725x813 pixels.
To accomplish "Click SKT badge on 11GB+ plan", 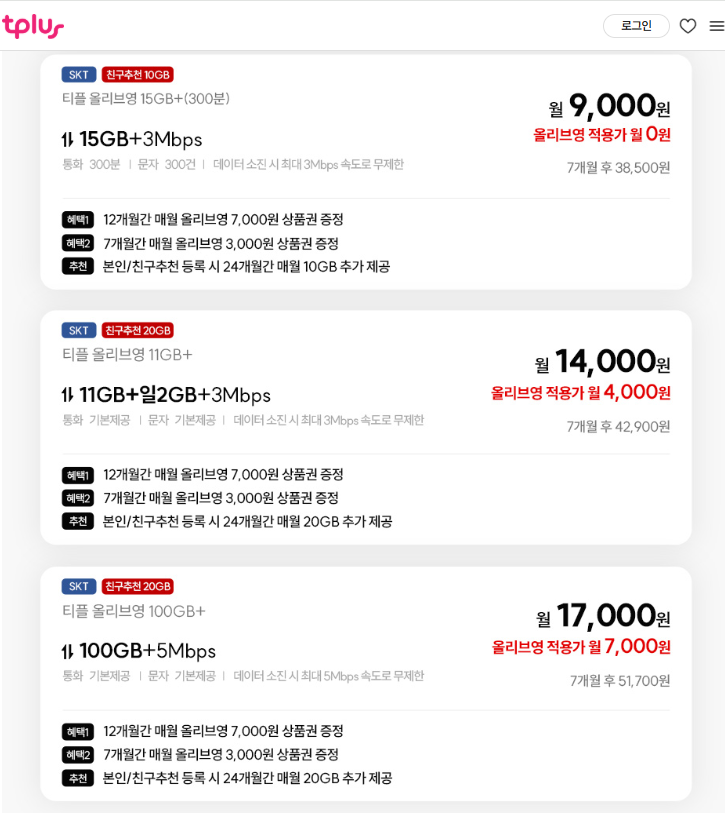I will pos(79,331).
